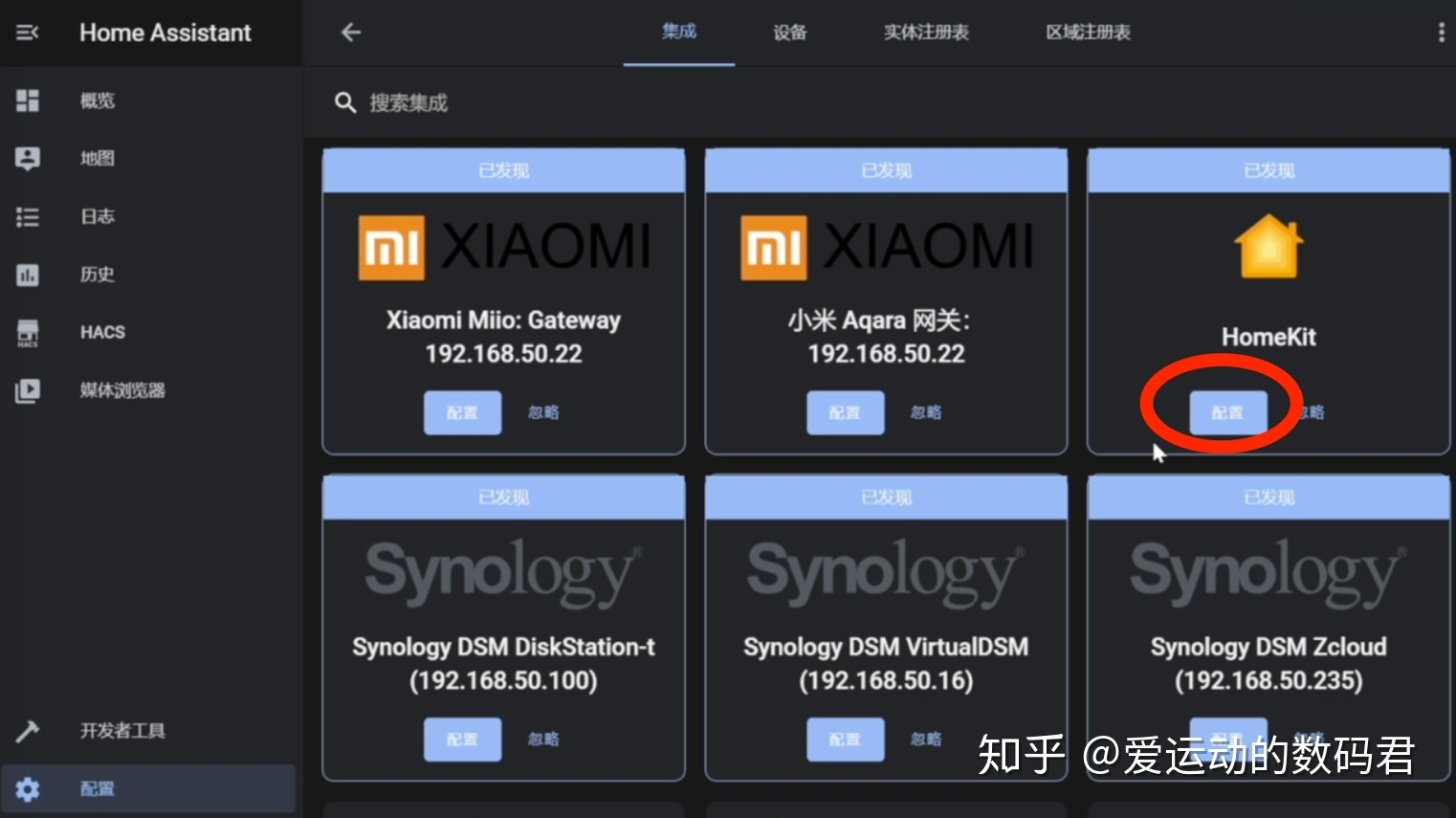Click the Synology DiskStation-t logo
Image resolution: width=1456 pixels, height=818 pixels.
pyautogui.click(x=503, y=572)
